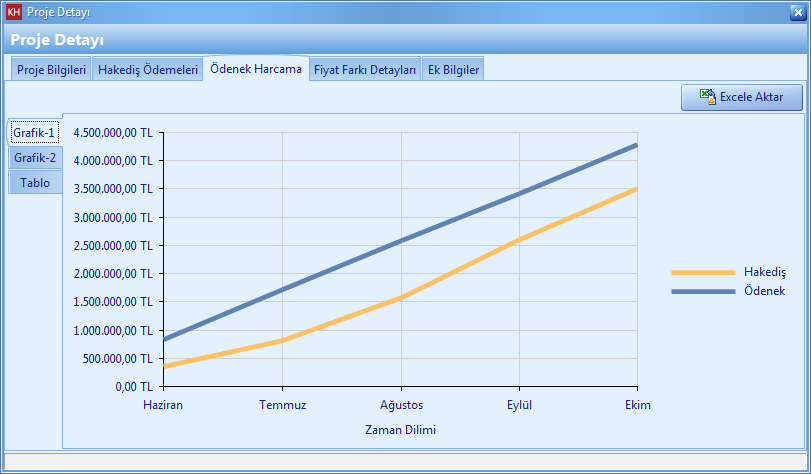Open the Hakediş Ödemeleri tab
The height and width of the screenshot is (474, 811).
[x=148, y=70]
